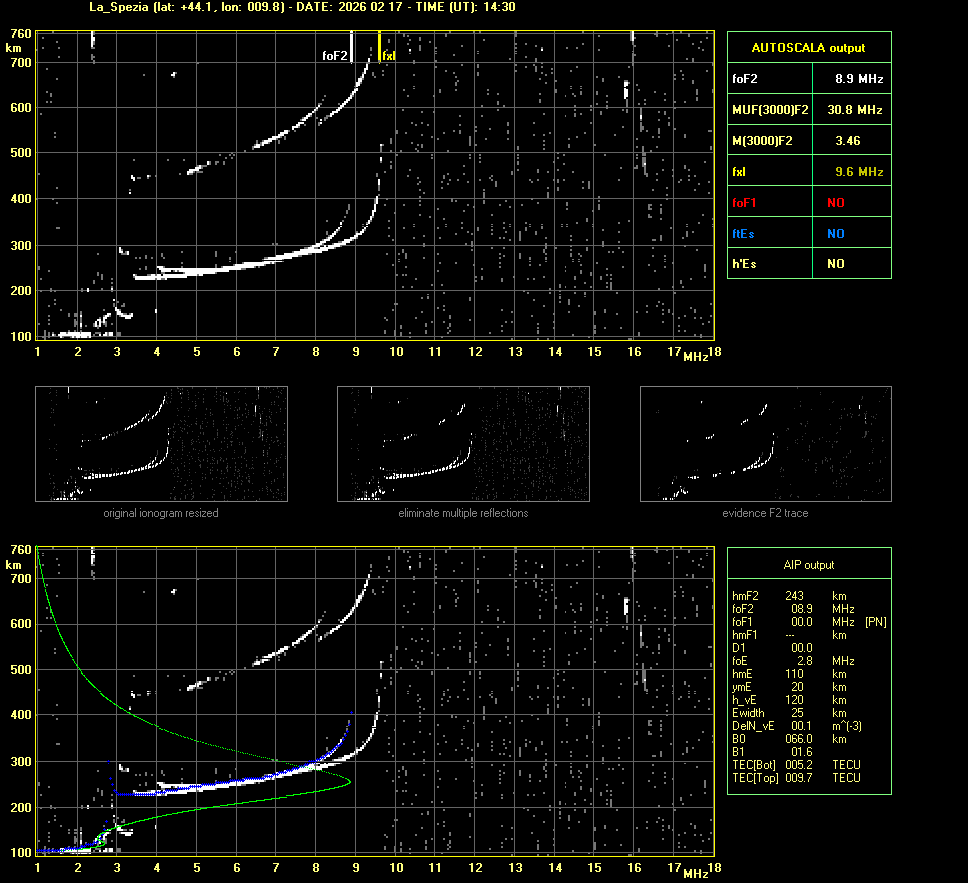Select the 'eliminate multiple reflections' thumbnail

(463, 444)
